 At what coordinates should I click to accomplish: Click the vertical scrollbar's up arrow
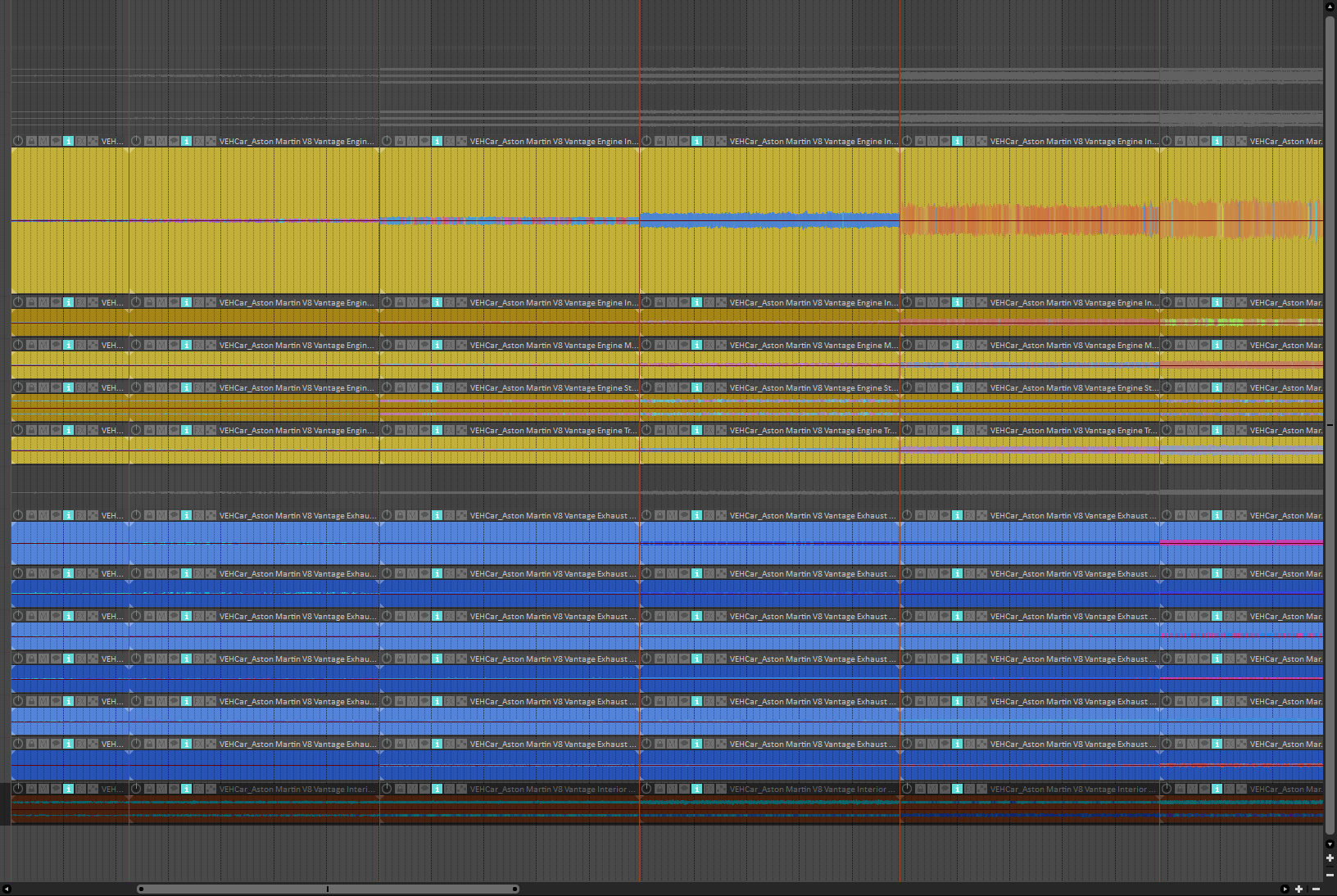[1330, 7]
